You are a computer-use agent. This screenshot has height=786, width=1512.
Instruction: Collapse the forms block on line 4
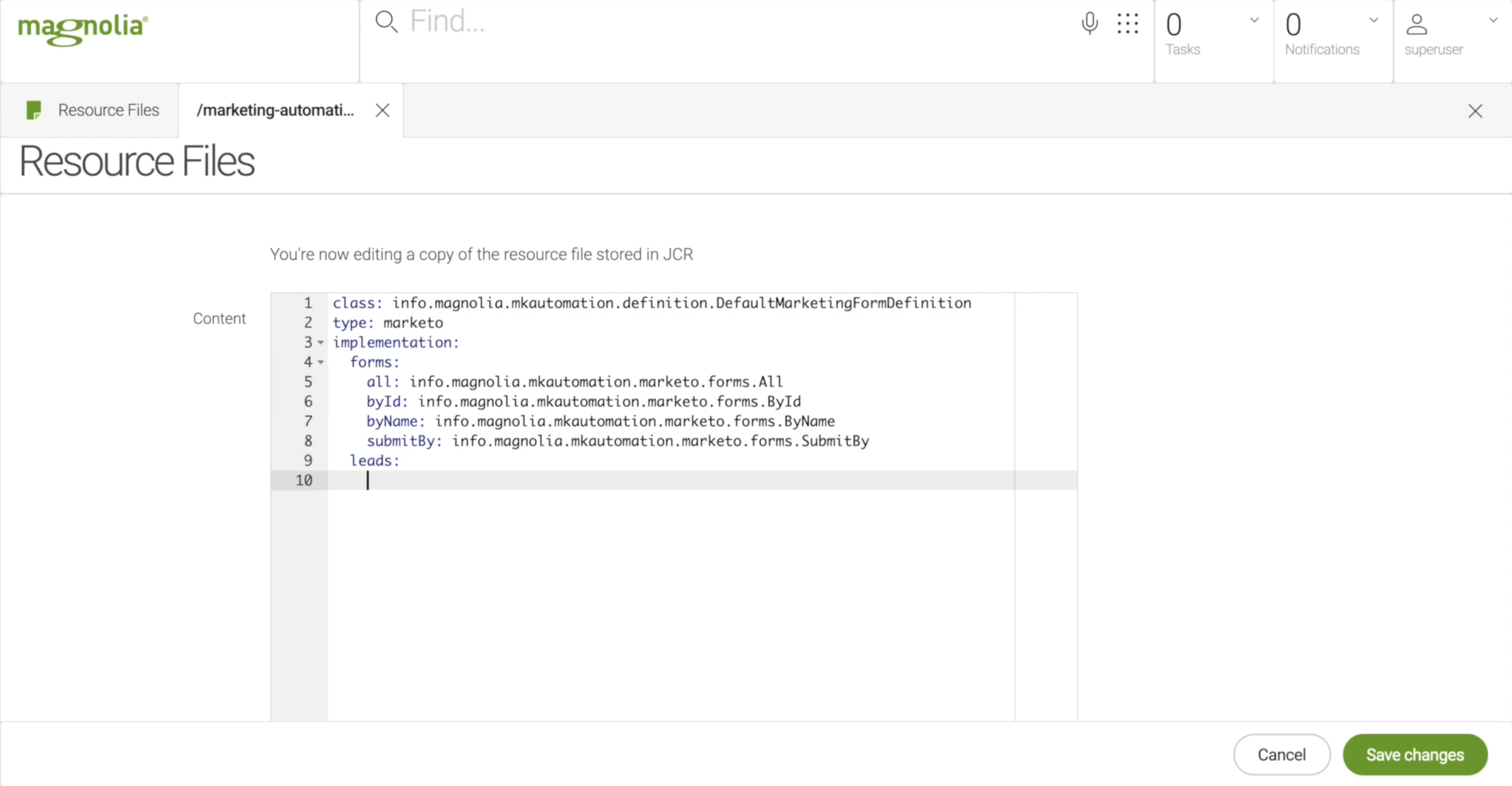[x=320, y=363]
